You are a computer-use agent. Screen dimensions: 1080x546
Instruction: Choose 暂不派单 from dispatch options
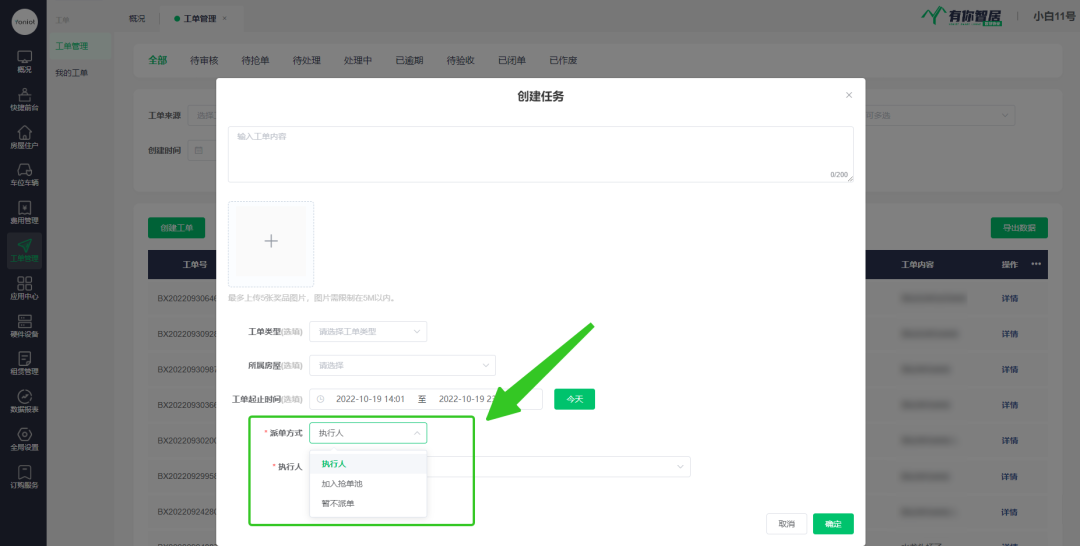click(338, 503)
